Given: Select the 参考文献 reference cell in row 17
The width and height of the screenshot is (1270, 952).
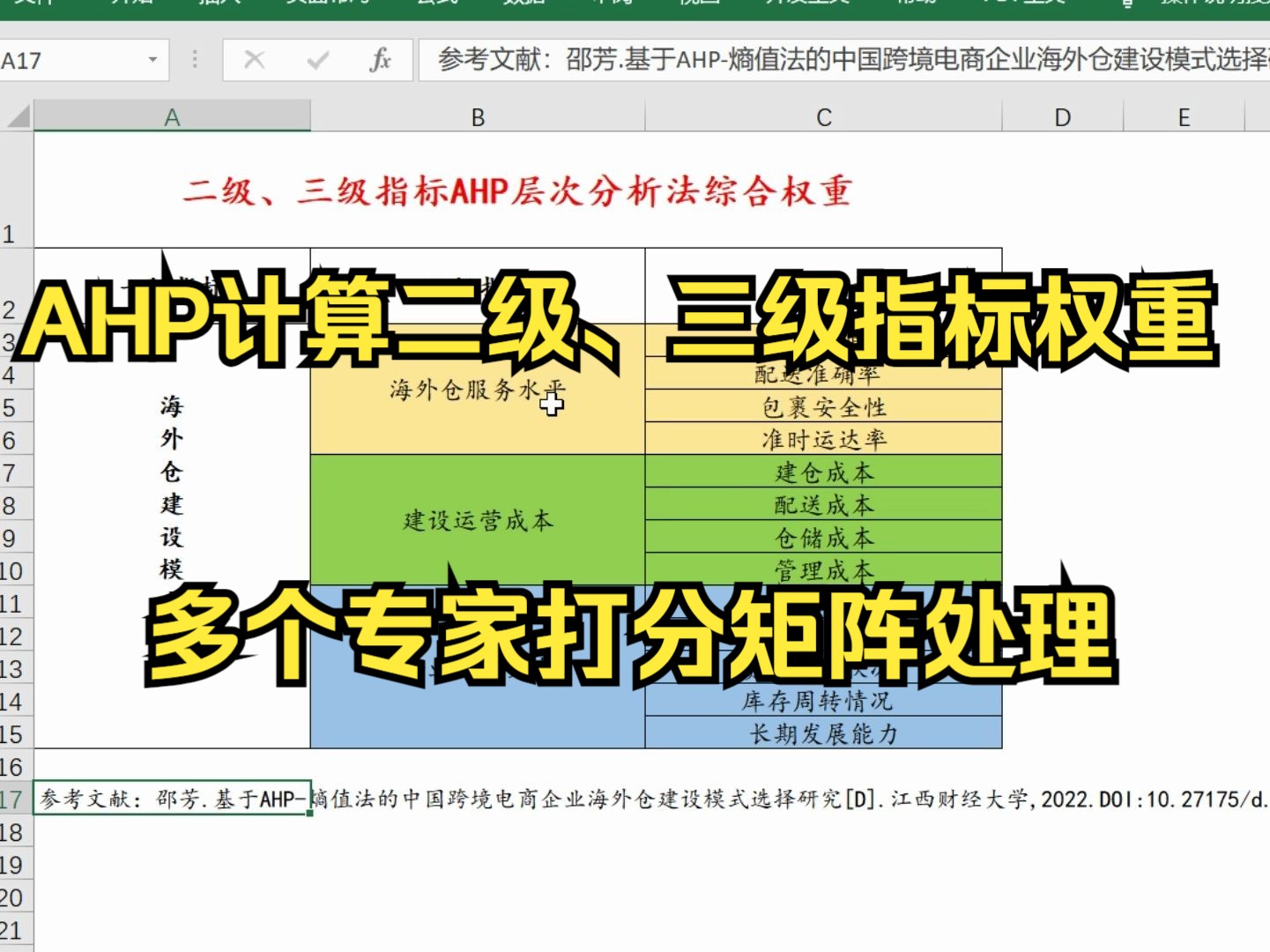Looking at the screenshot, I should [x=172, y=799].
